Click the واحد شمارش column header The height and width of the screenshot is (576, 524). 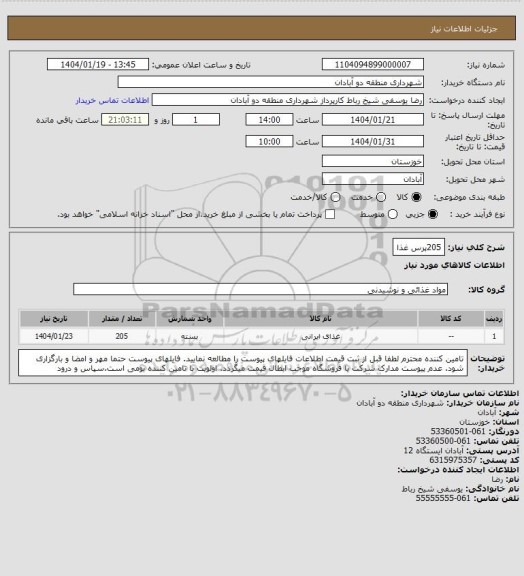pos(190,319)
